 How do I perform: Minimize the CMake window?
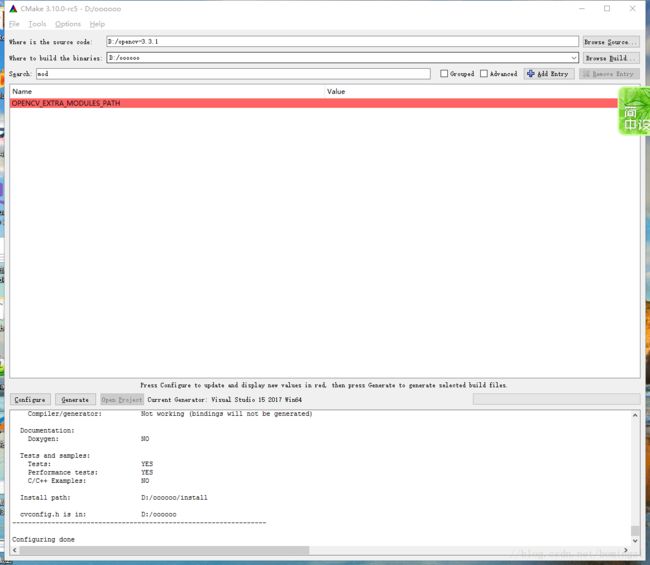[x=582, y=9]
